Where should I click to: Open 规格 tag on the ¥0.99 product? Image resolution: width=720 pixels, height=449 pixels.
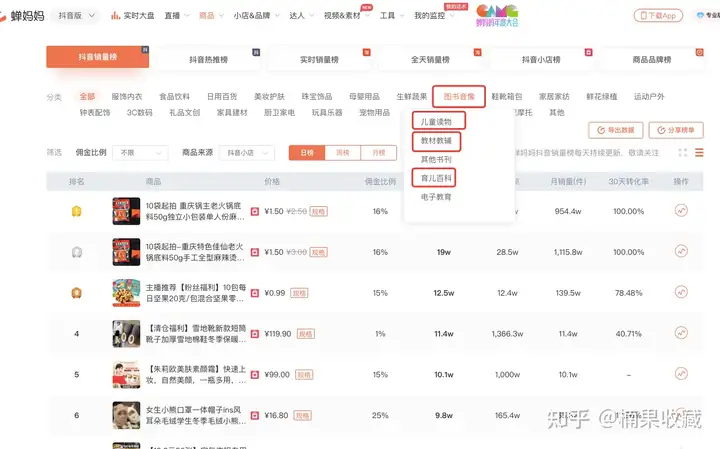click(299, 293)
